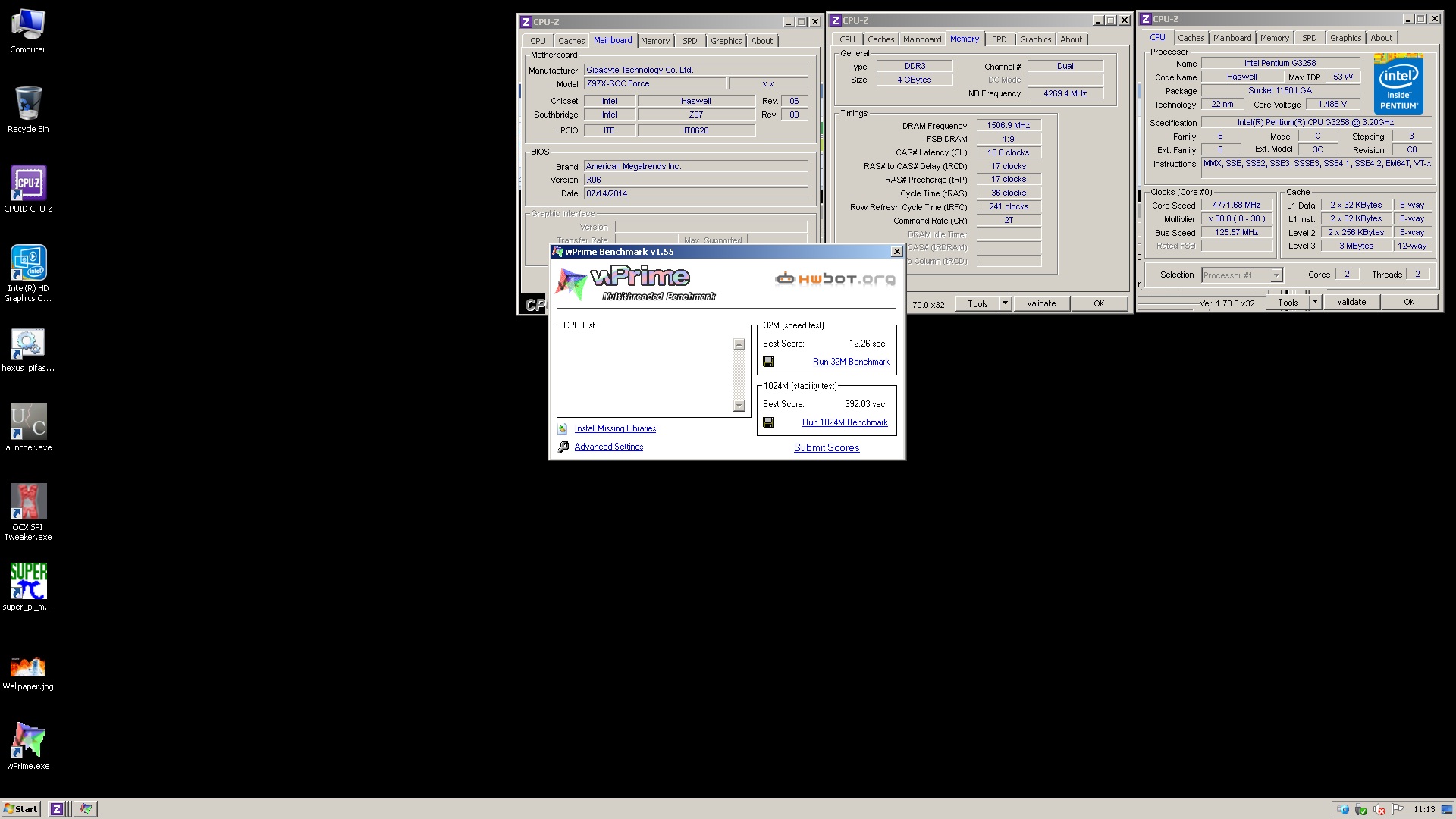
Task: Open the Computer desktop icon
Action: coord(28,31)
